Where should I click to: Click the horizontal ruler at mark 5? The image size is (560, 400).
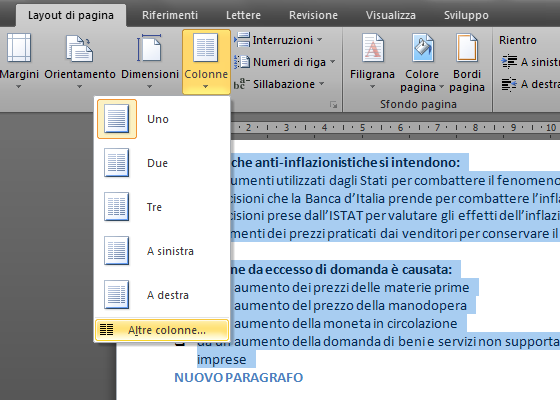362,127
